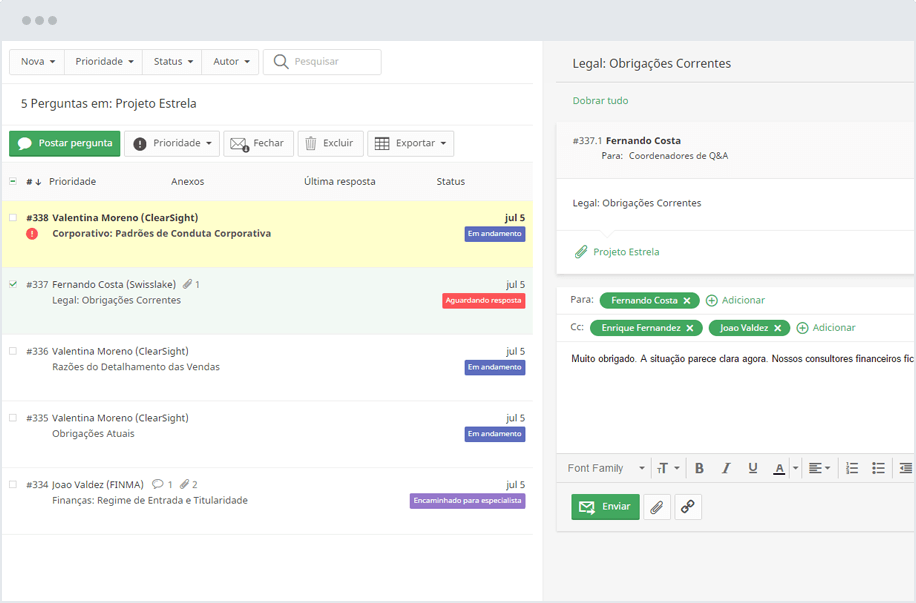Insert a numbered list in editor
The width and height of the screenshot is (916, 603).
coord(852,468)
